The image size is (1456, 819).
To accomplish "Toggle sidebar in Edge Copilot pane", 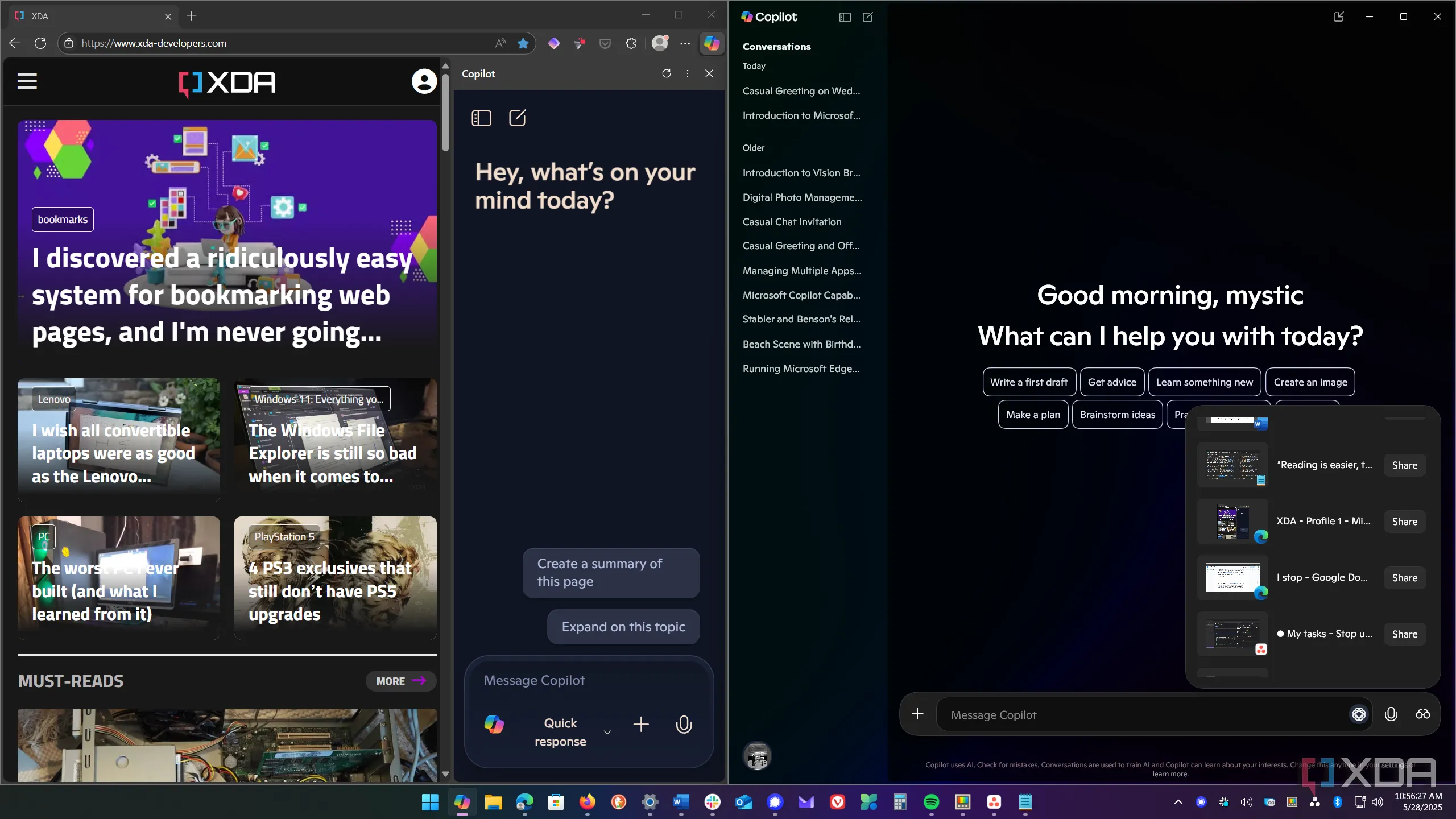I will [x=481, y=118].
